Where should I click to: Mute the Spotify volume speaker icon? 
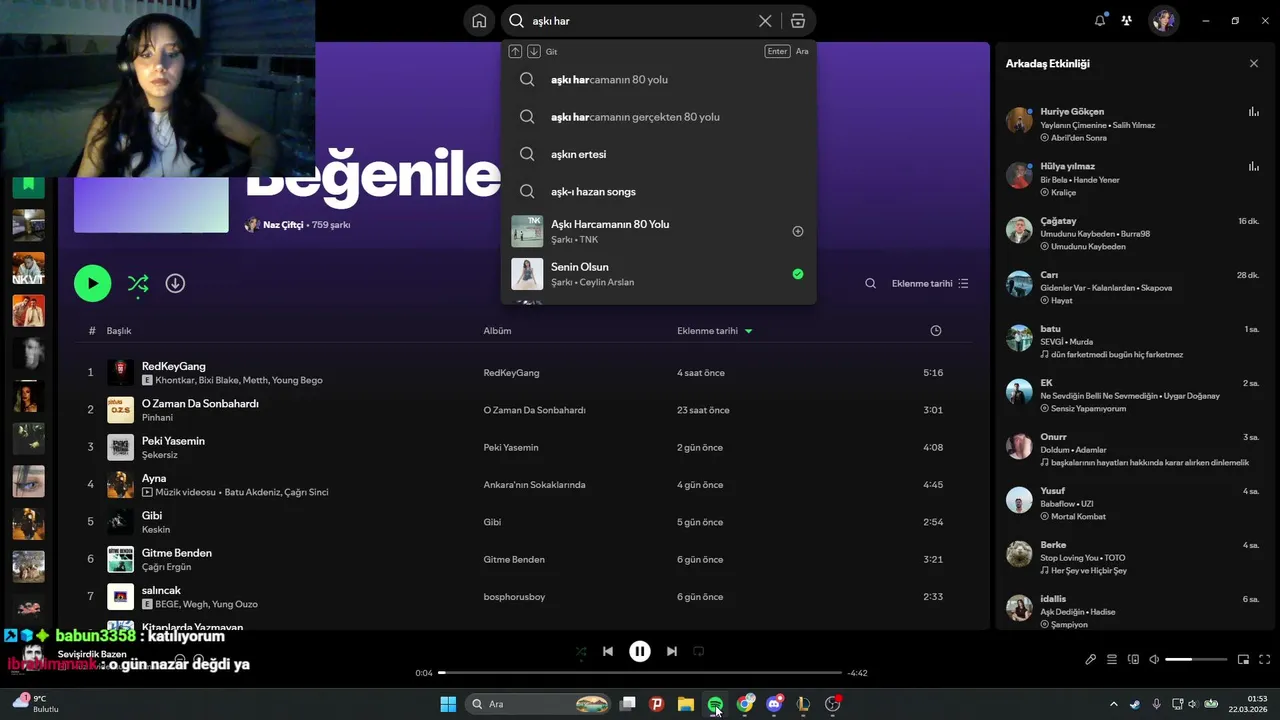tap(1154, 659)
